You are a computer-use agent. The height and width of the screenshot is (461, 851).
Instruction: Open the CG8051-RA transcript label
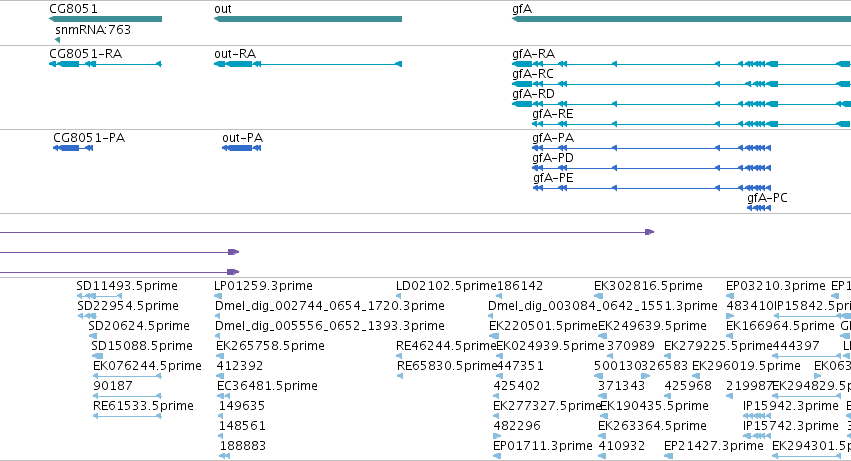point(85,54)
